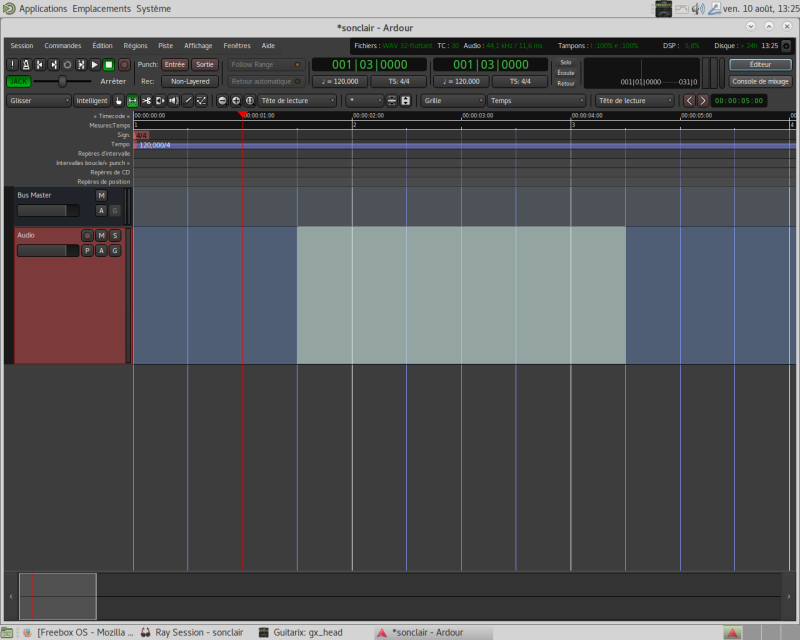
Task: Open the Session menu
Action: click(x=21, y=45)
